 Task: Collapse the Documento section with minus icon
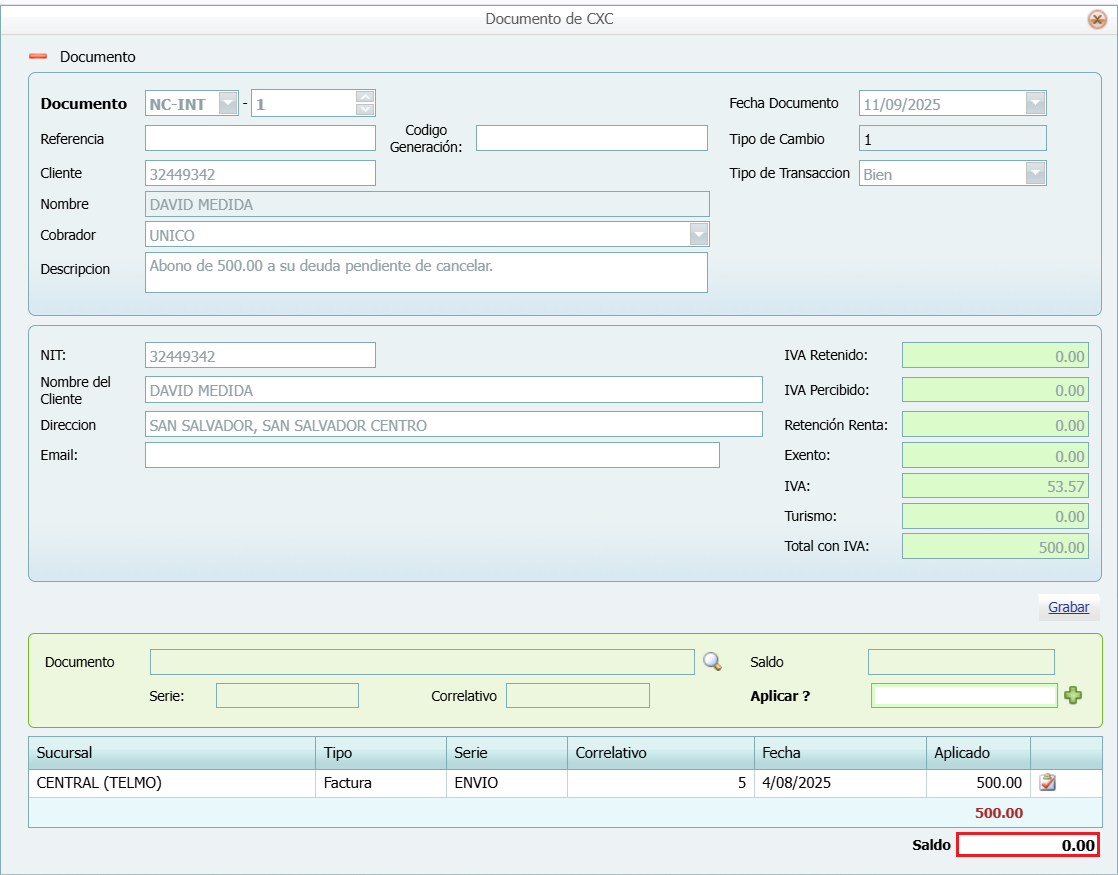[38, 57]
